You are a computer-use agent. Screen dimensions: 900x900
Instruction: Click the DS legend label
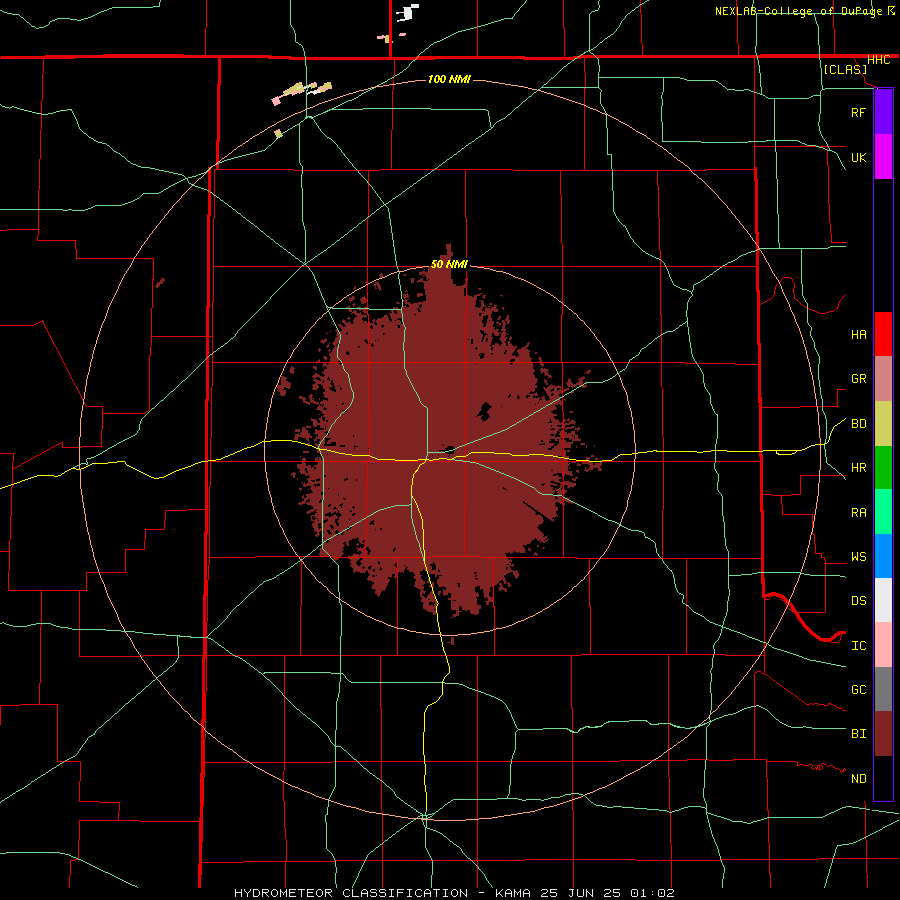(x=858, y=601)
